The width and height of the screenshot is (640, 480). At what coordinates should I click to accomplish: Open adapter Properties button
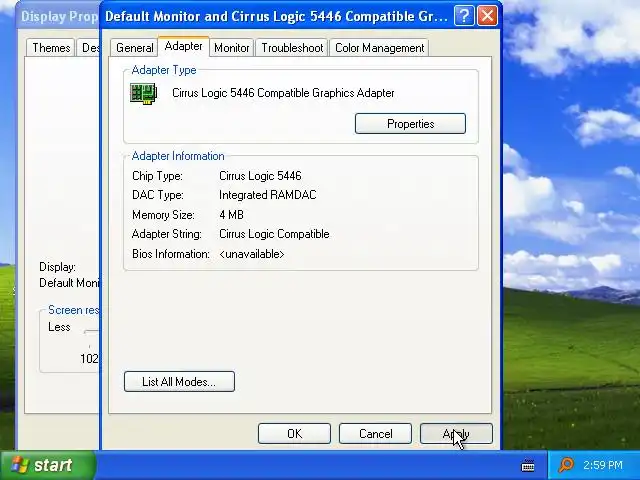pos(410,124)
